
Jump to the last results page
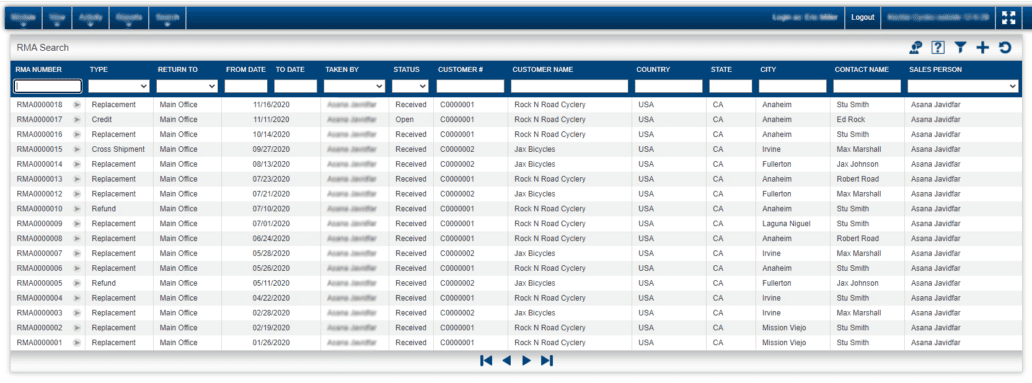546,361
